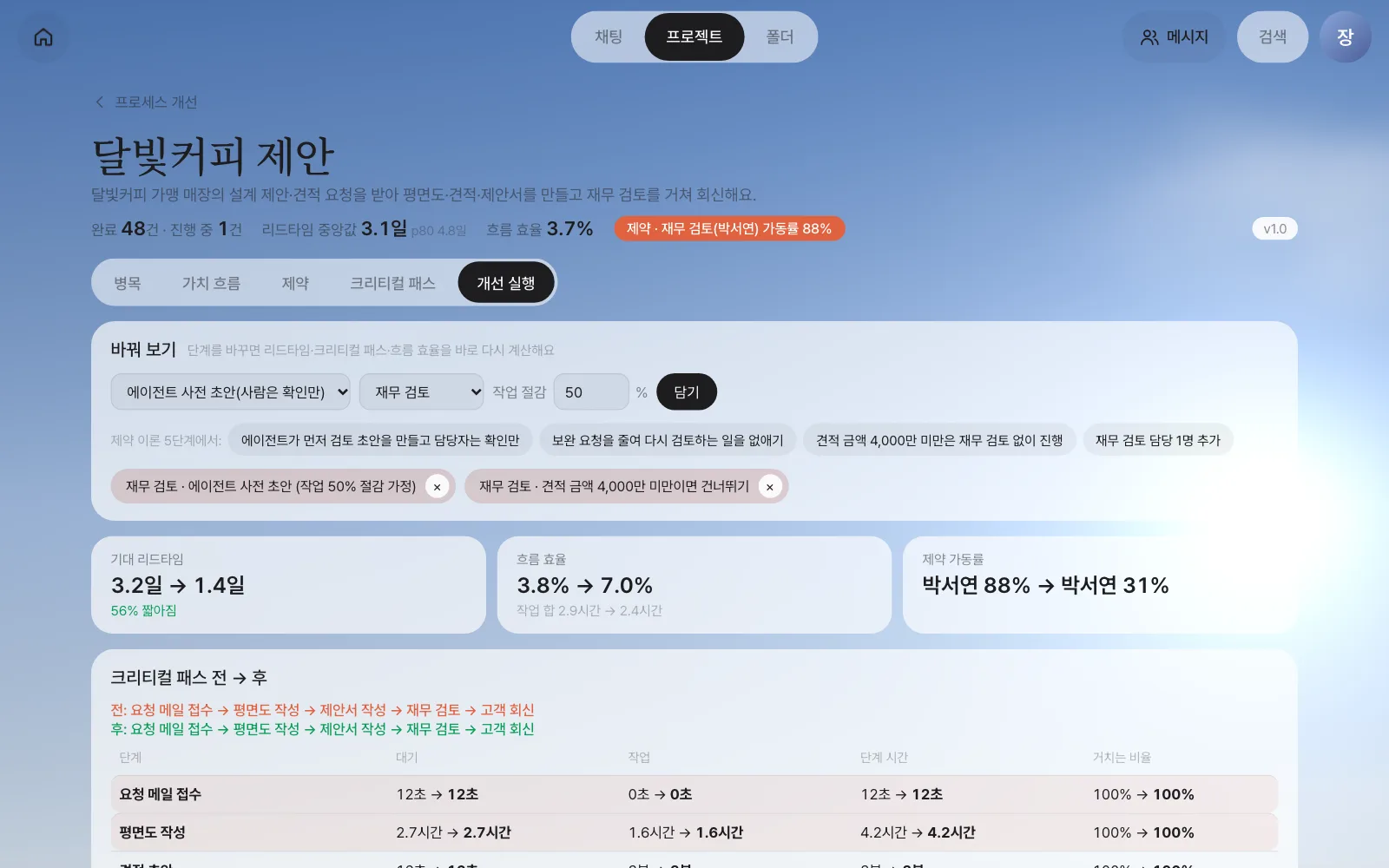Click the 흐름 효율 3.8% → 7.0% card
Image resolution: width=1389 pixels, height=868 pixels.
(x=694, y=585)
